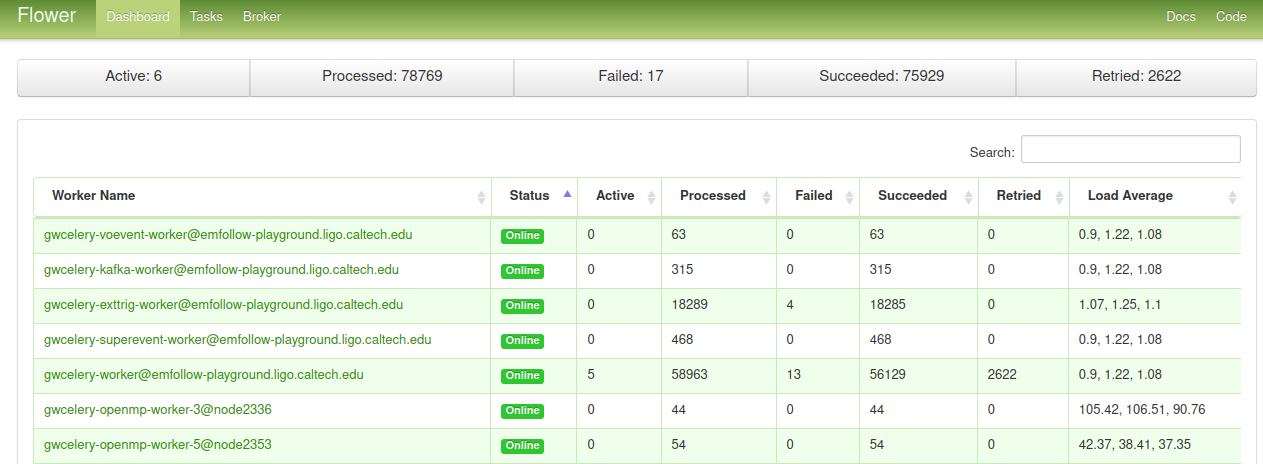Open gwcelery-kafka-worker details link
The image size is (1263, 464).
(x=221, y=270)
